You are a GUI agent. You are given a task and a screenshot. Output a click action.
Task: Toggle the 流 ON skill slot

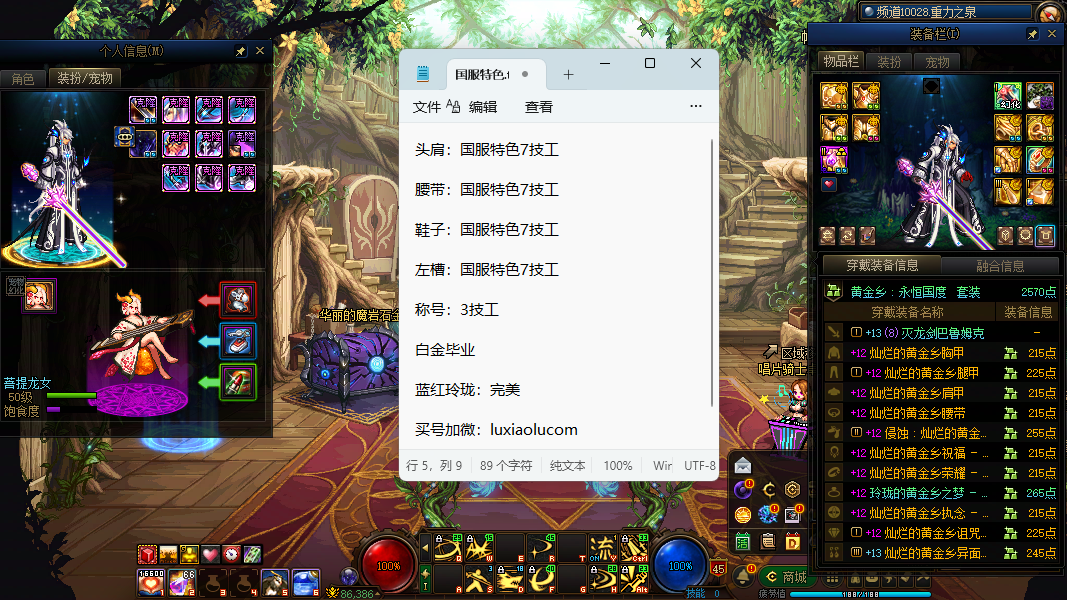pos(603,547)
